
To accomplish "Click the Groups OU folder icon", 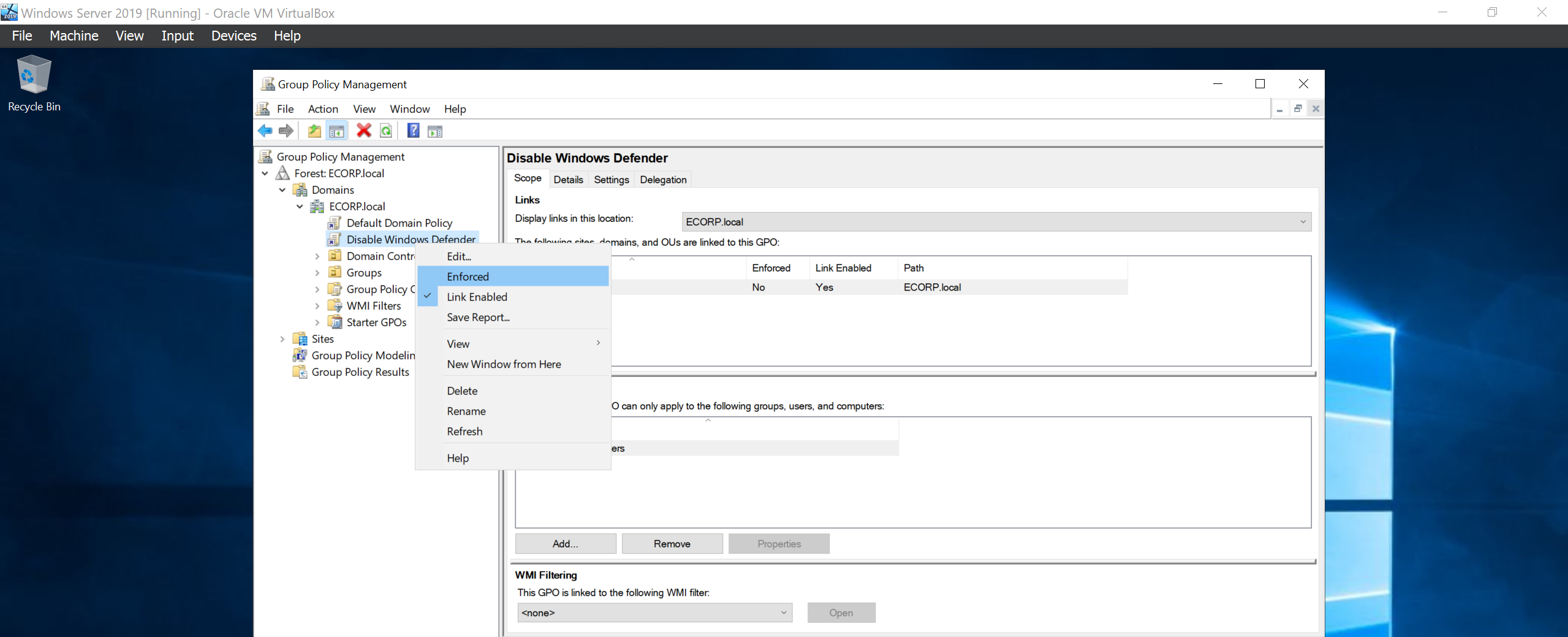I will point(335,272).
